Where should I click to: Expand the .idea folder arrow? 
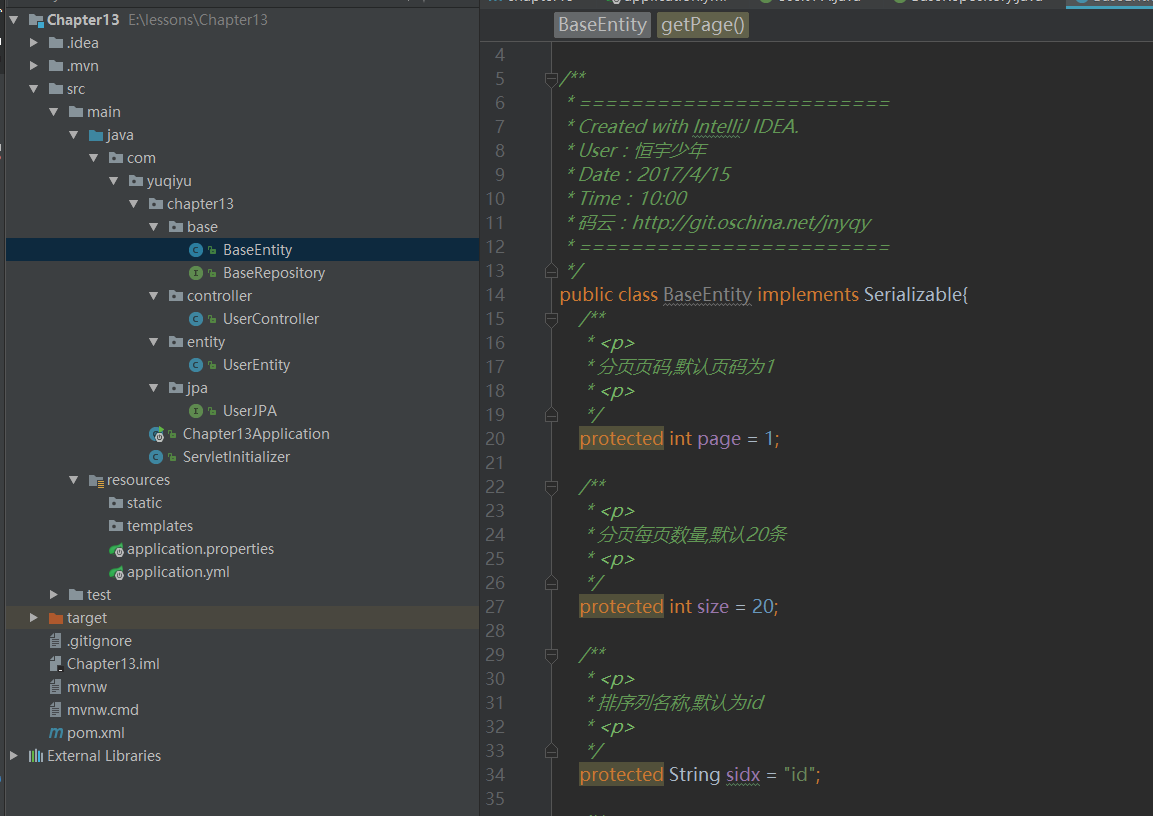[x=33, y=43]
